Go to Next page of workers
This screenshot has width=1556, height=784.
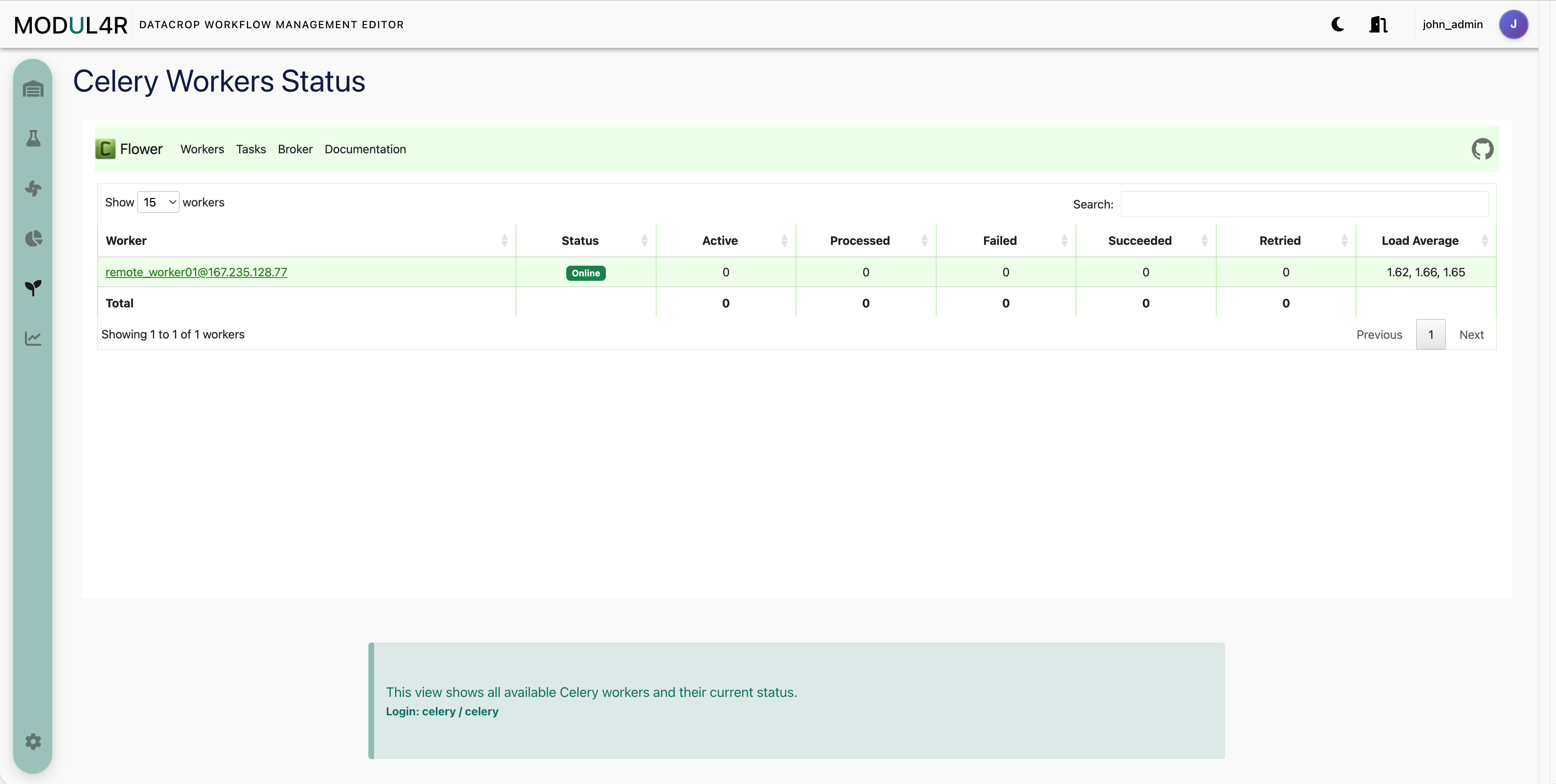pos(1471,335)
